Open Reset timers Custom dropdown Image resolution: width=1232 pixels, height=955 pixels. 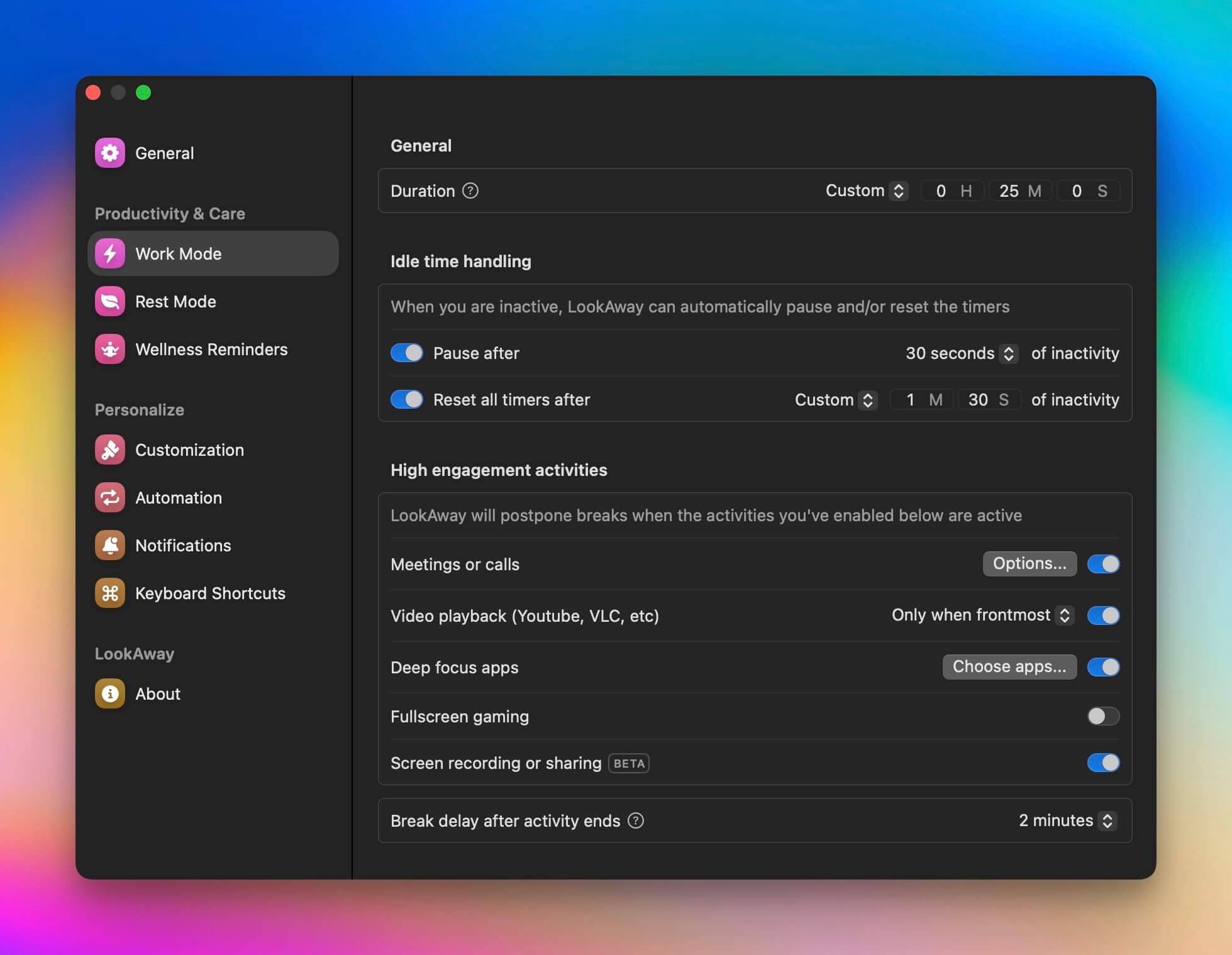pyautogui.click(x=835, y=400)
